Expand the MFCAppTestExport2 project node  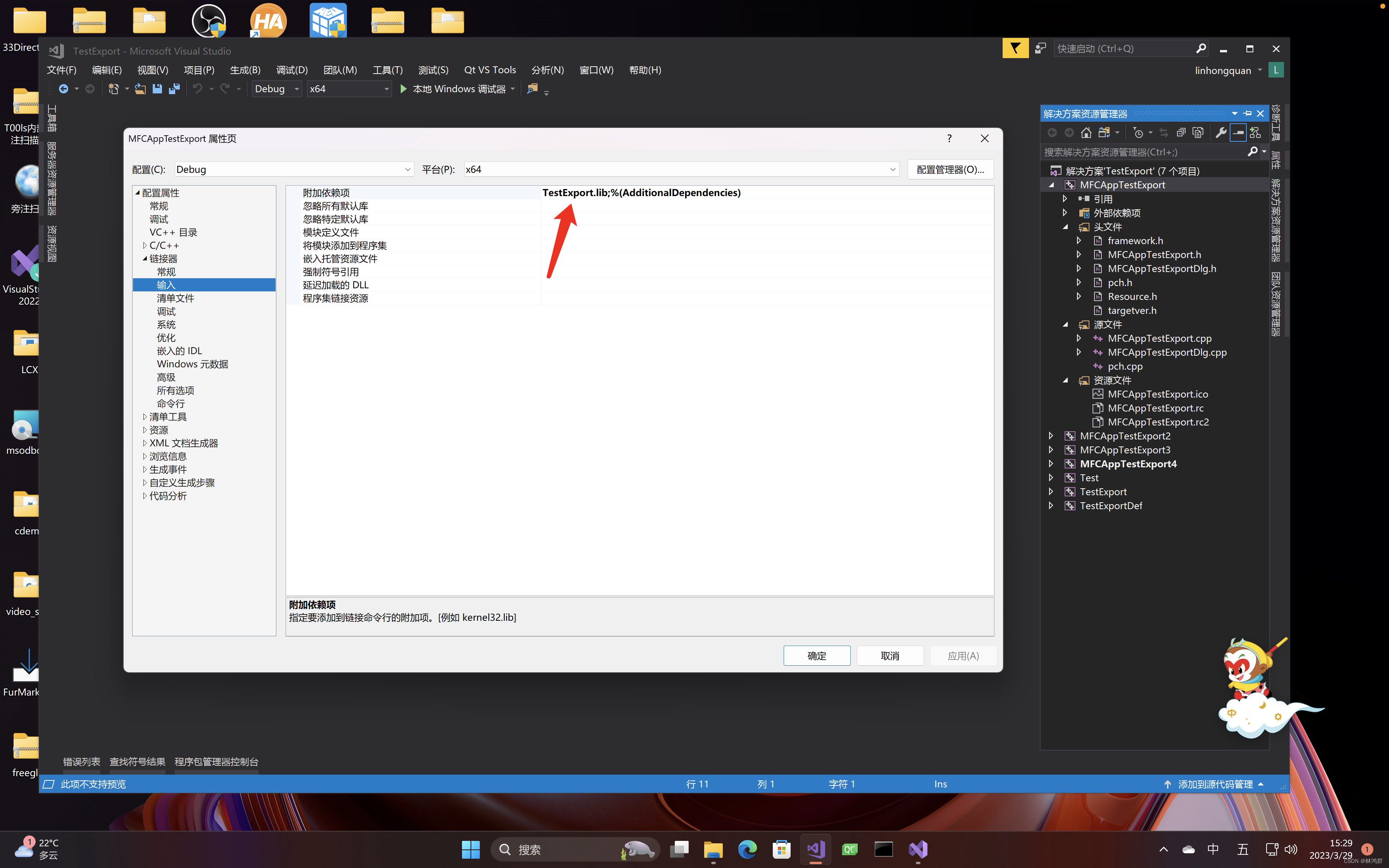click(1051, 436)
